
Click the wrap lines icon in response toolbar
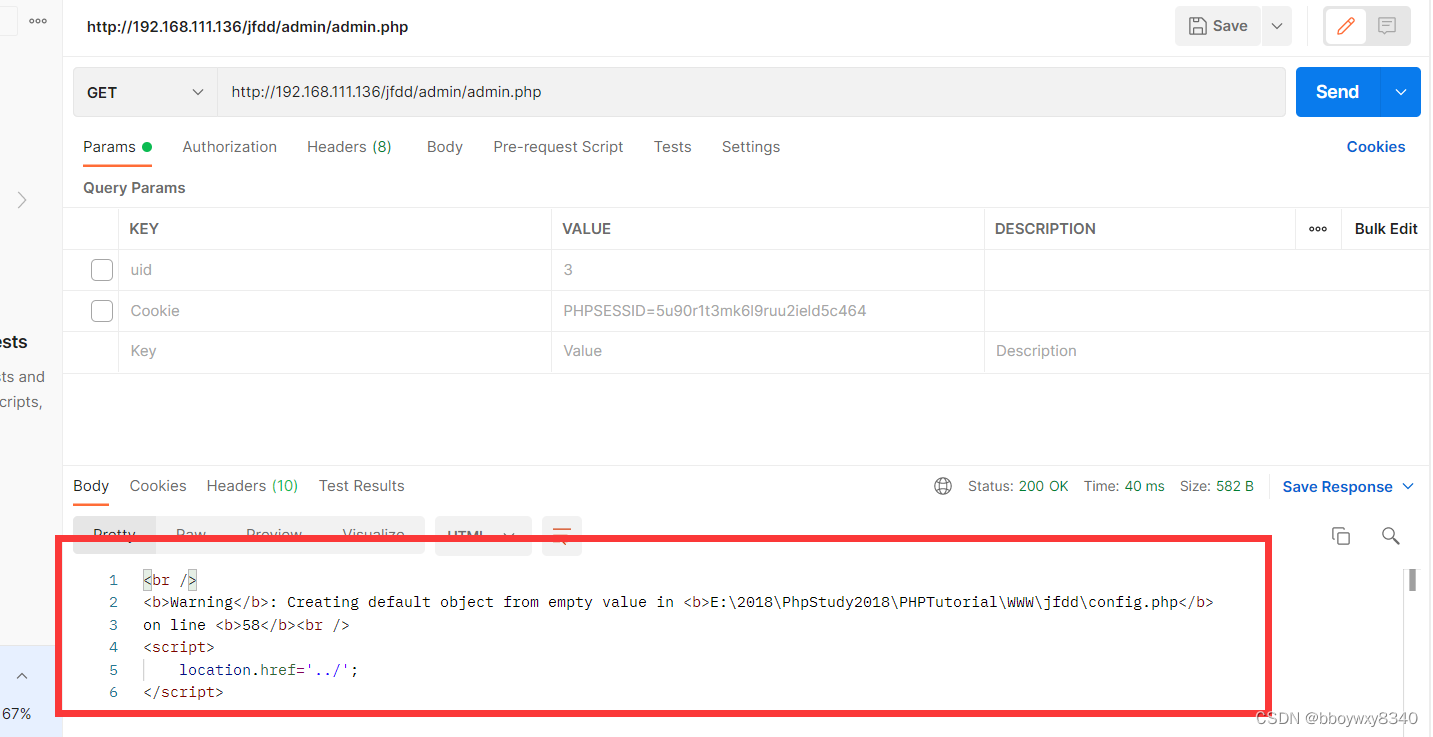pos(561,535)
